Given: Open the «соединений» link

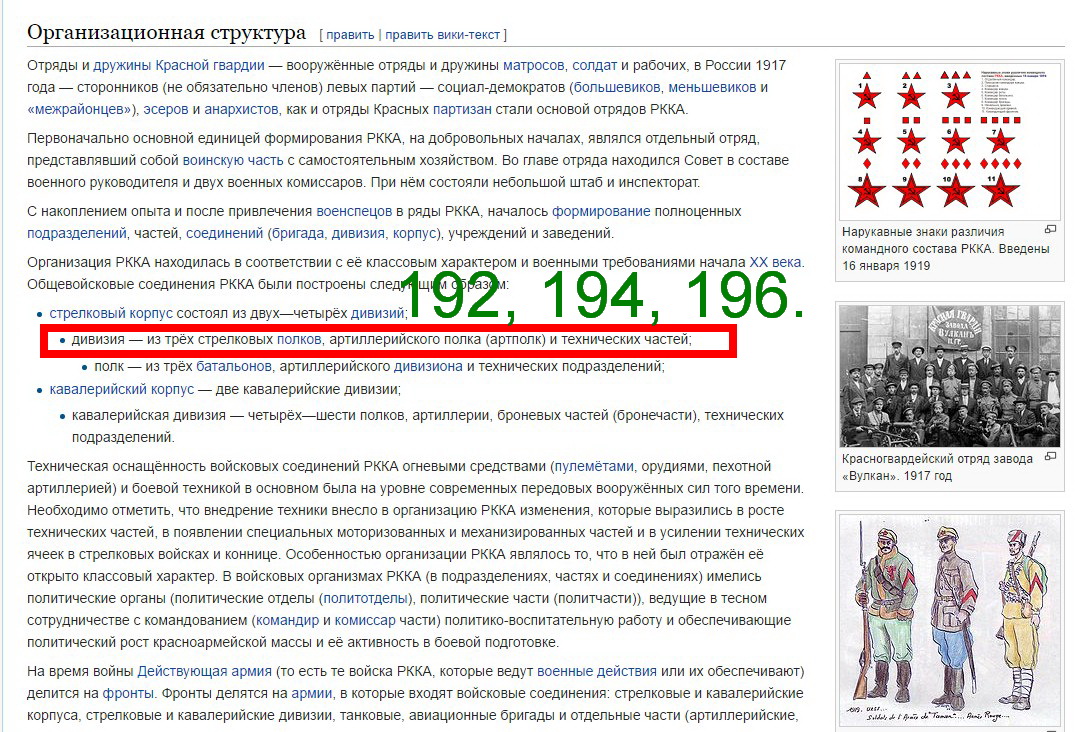Looking at the screenshot, I should 224,233.
